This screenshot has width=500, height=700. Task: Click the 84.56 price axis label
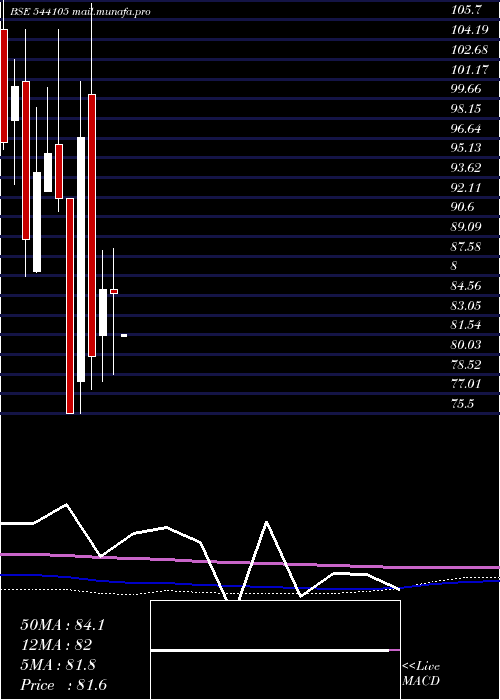coord(466,286)
